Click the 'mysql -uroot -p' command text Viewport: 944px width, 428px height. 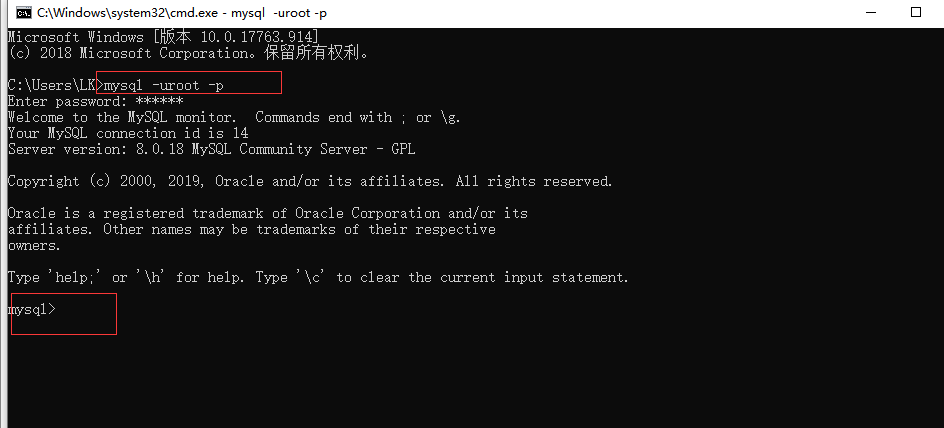164,85
